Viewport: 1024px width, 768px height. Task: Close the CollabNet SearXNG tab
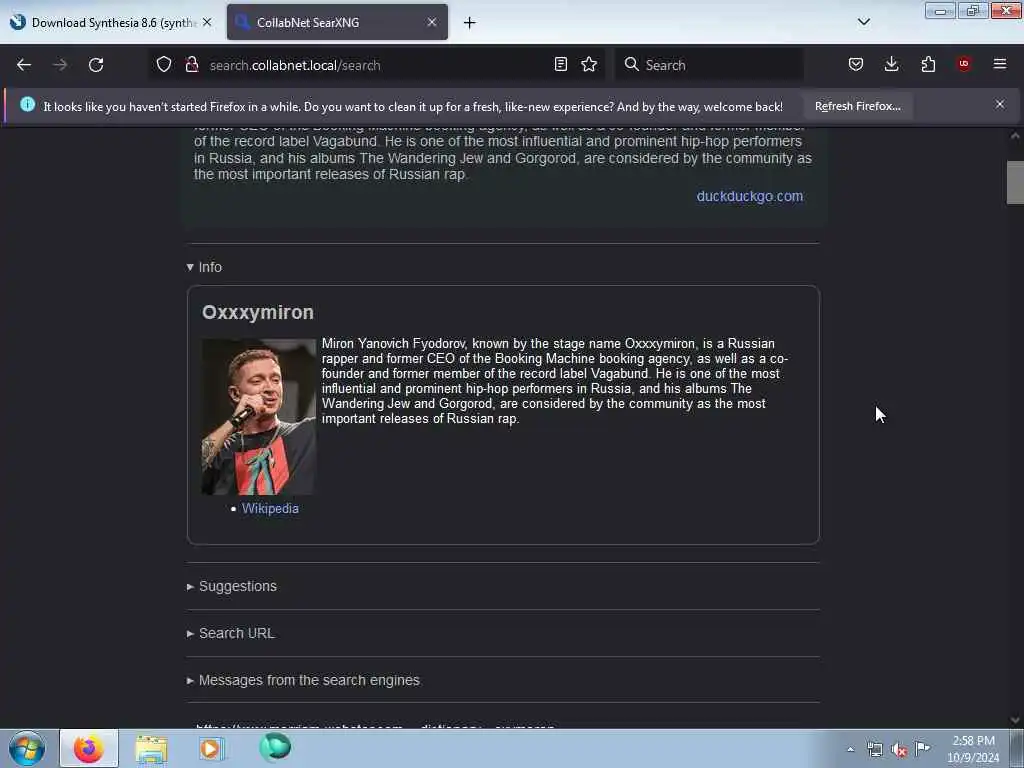[x=432, y=22]
